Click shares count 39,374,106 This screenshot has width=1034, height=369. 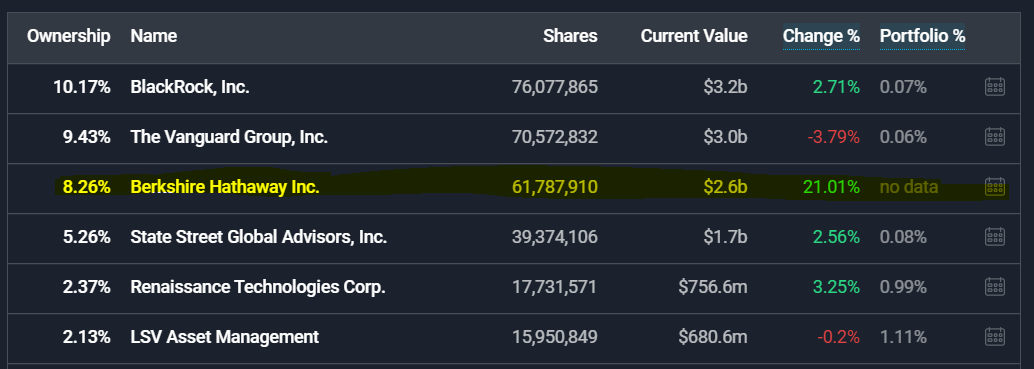[555, 237]
